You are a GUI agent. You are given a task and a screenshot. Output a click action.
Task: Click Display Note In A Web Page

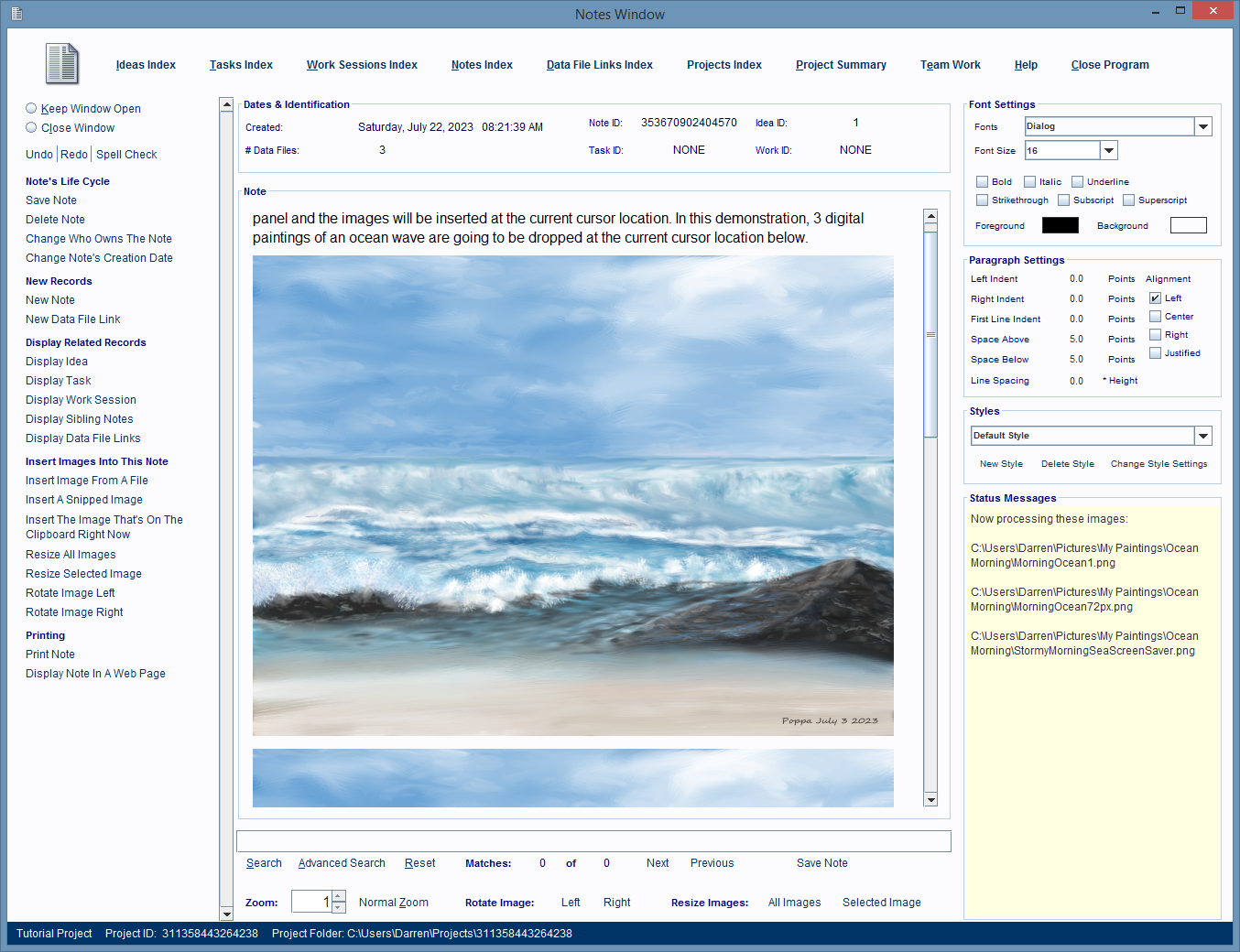[95, 674]
